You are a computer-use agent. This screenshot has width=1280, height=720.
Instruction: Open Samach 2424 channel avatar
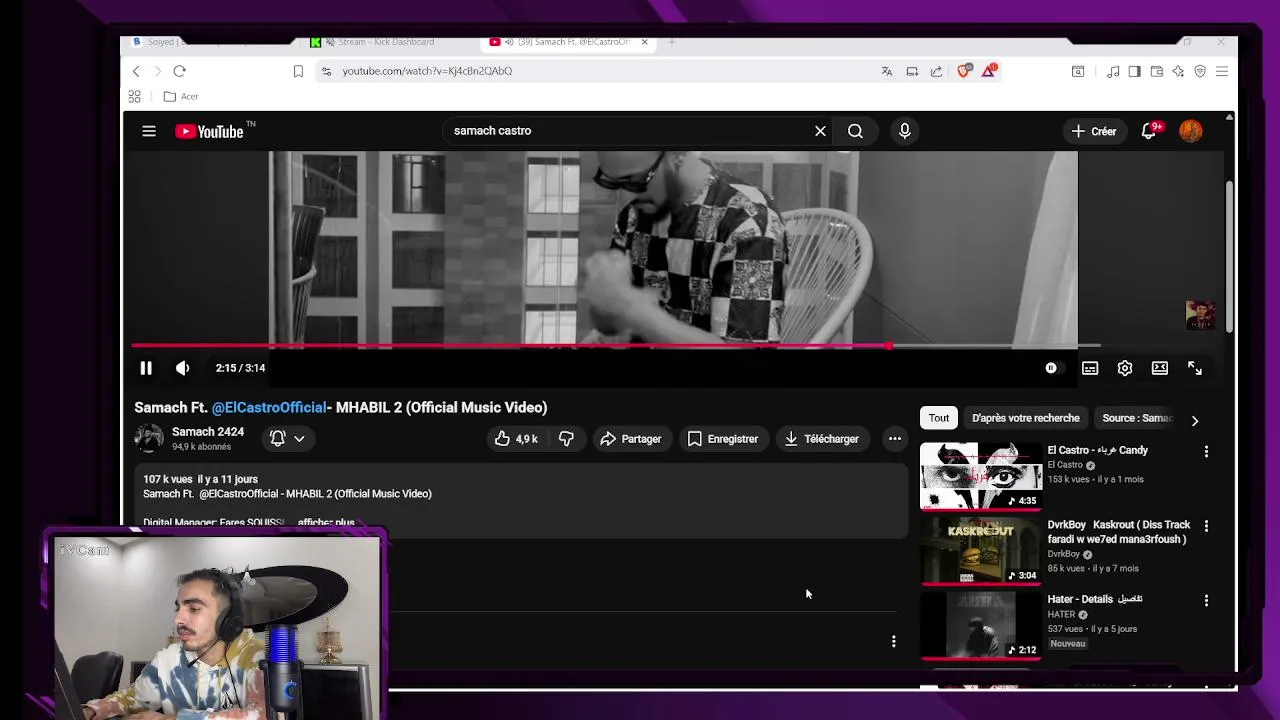pos(149,438)
